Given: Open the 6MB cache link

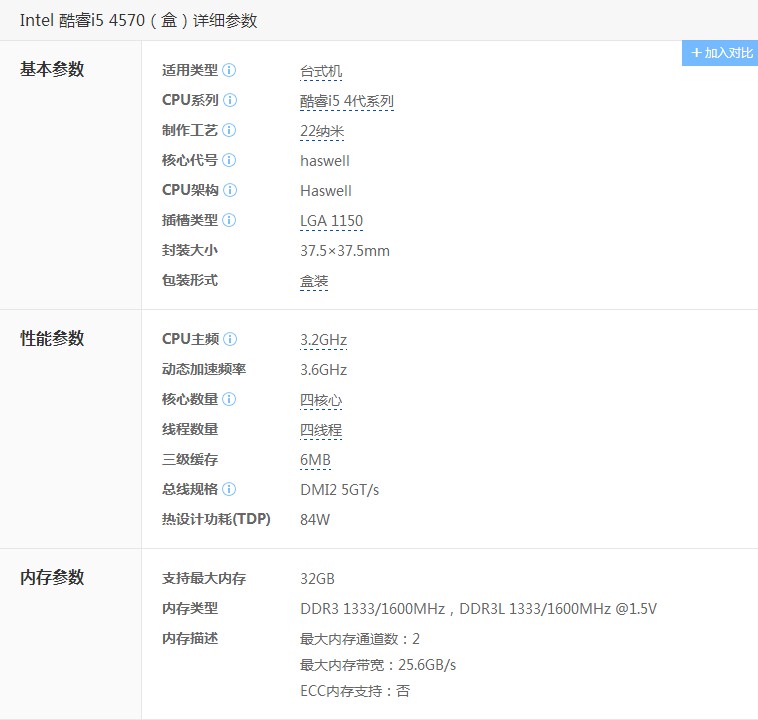Looking at the screenshot, I should coord(315,460).
